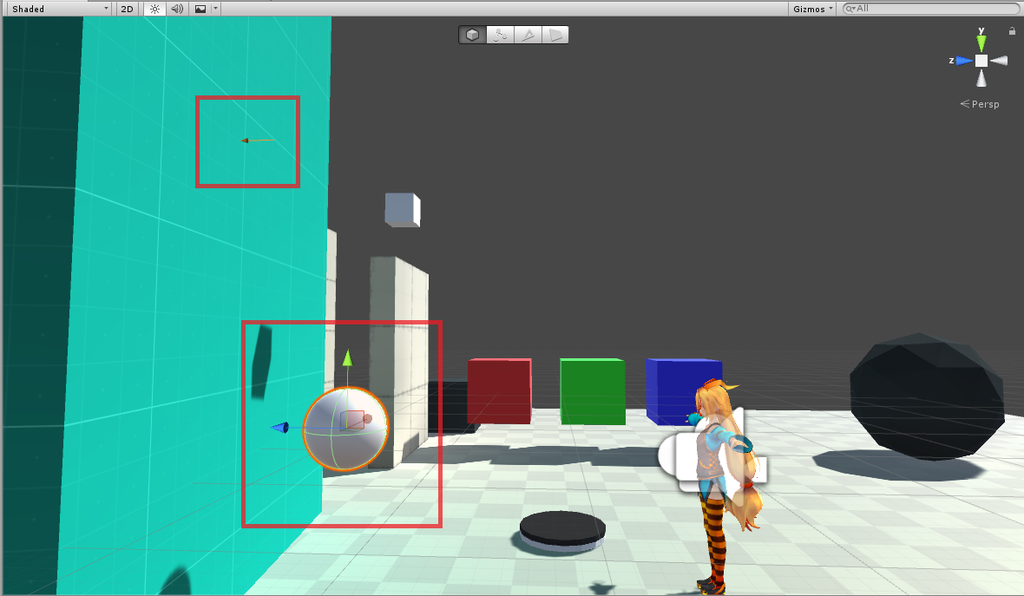
Task: Toggle the scene gizmo lock icon
Action: pyautogui.click(x=1012, y=31)
